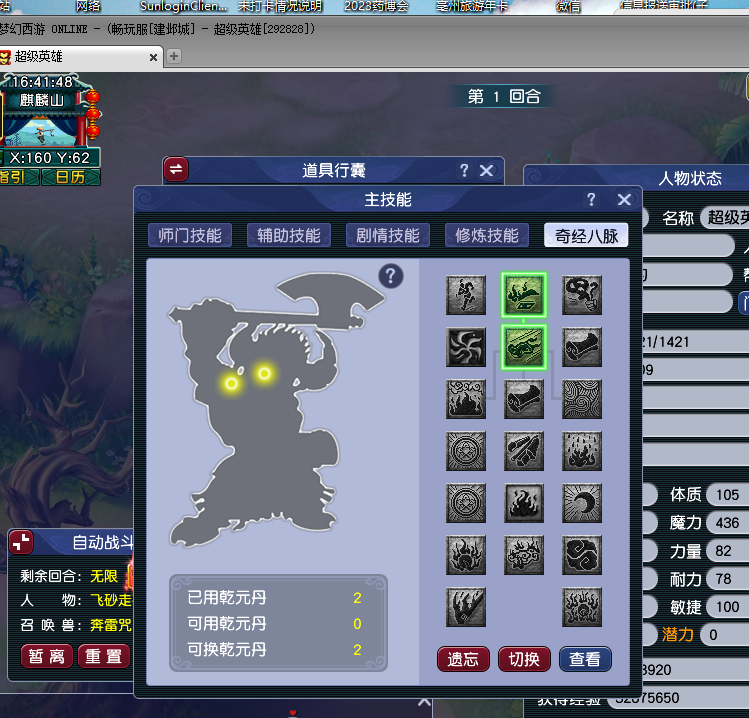Close the 主技能 skills window
The width and height of the screenshot is (749, 718).
[624, 200]
